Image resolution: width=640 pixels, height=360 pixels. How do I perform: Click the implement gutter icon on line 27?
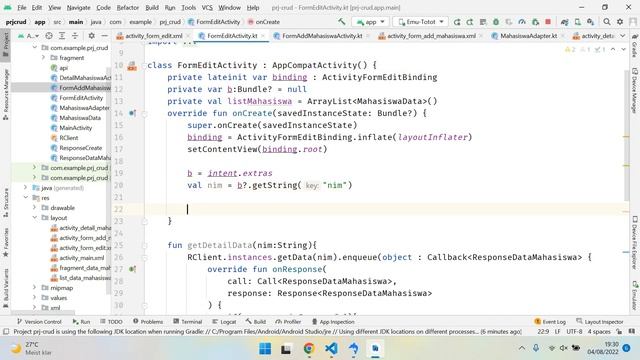click(x=132, y=269)
